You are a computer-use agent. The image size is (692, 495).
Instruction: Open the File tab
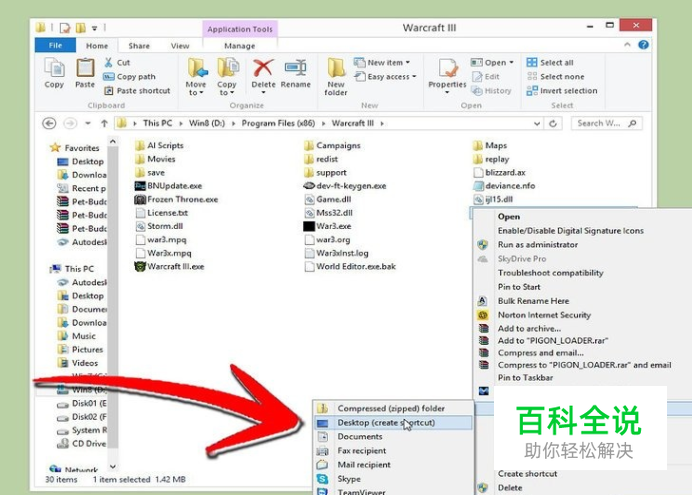[55, 45]
